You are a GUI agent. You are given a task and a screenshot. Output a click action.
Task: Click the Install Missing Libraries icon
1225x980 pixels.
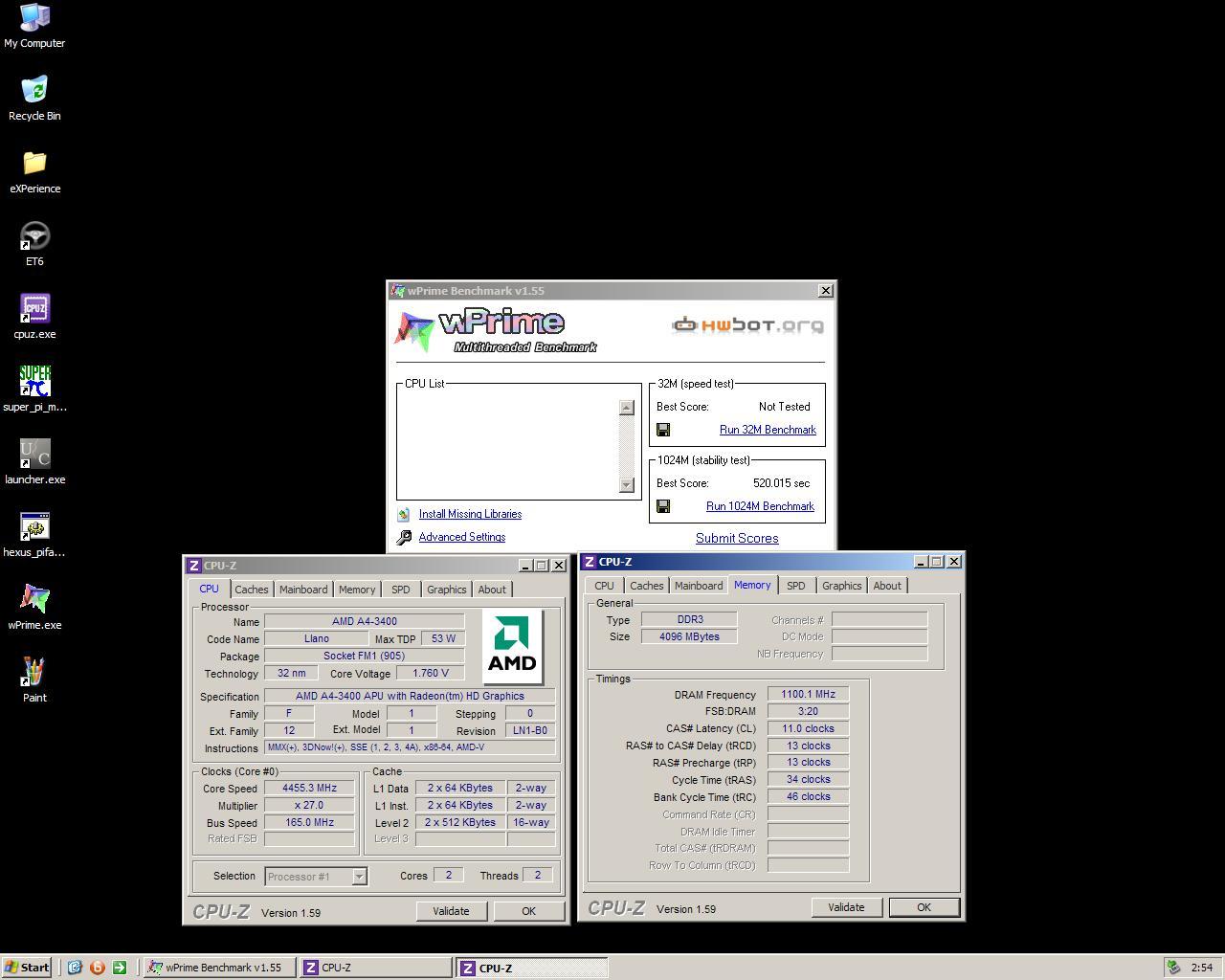[x=404, y=514]
